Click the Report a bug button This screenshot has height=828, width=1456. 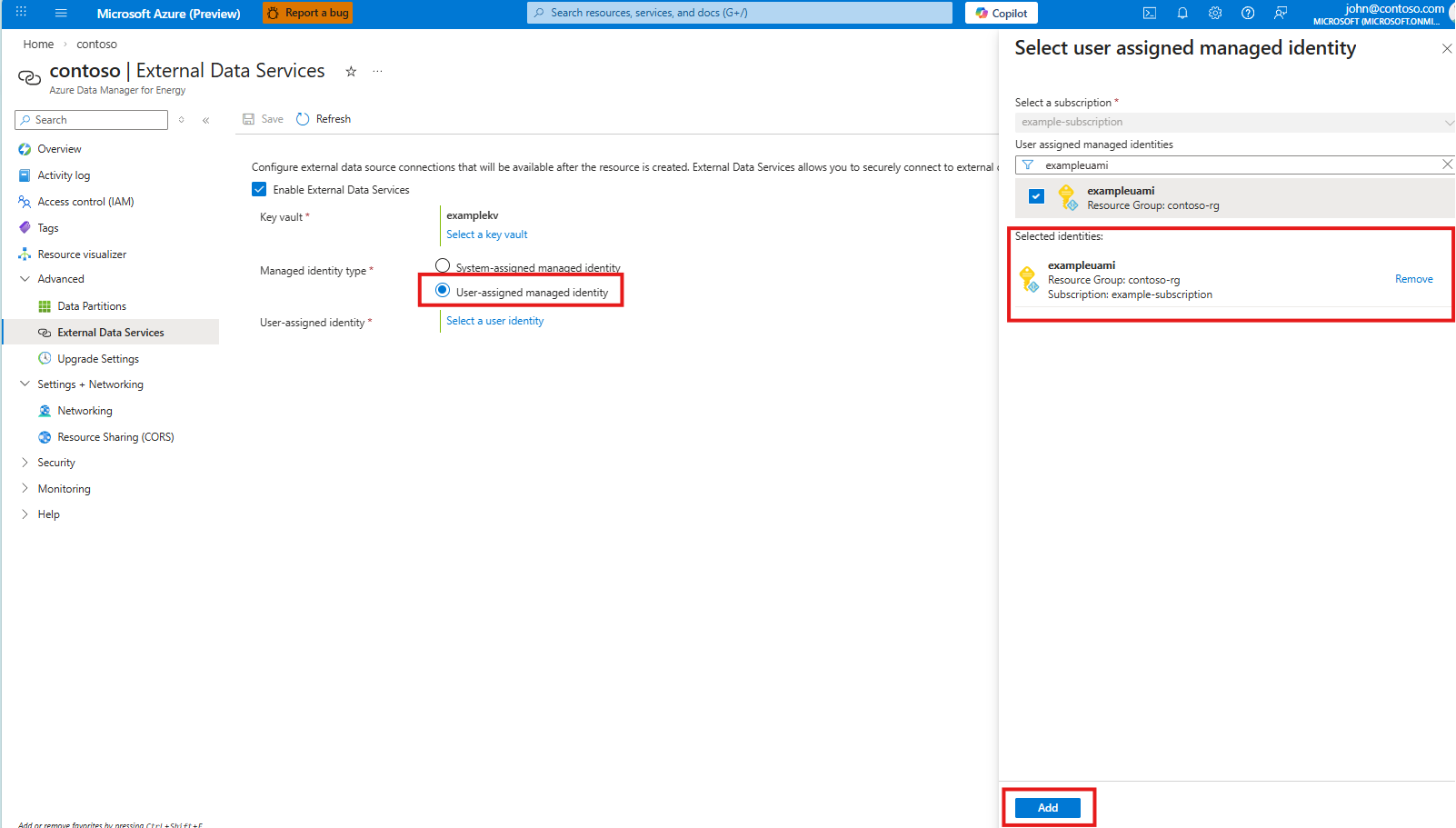point(307,13)
